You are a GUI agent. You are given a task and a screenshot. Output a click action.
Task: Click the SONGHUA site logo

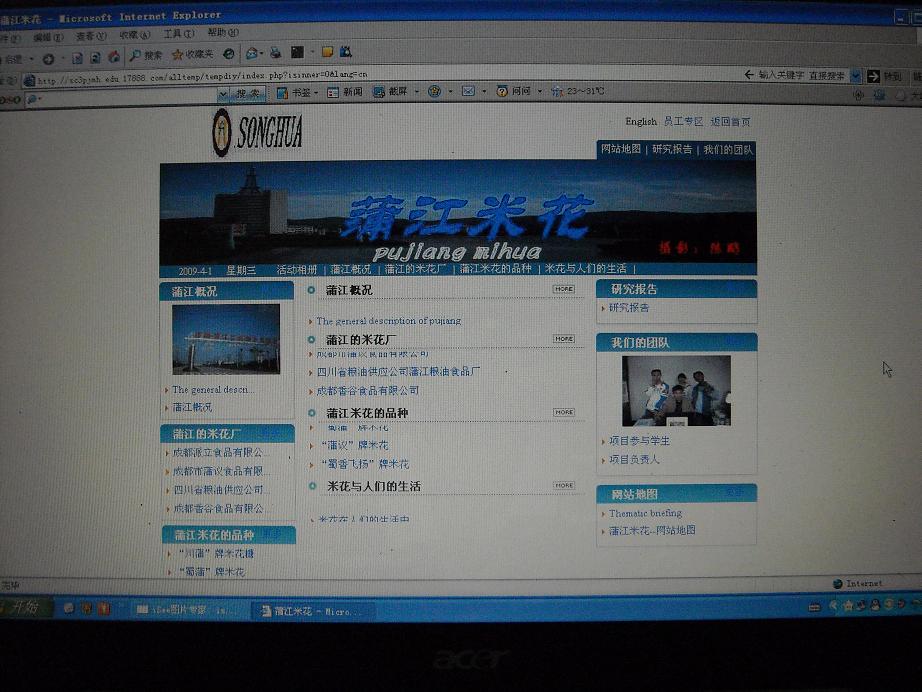[257, 132]
